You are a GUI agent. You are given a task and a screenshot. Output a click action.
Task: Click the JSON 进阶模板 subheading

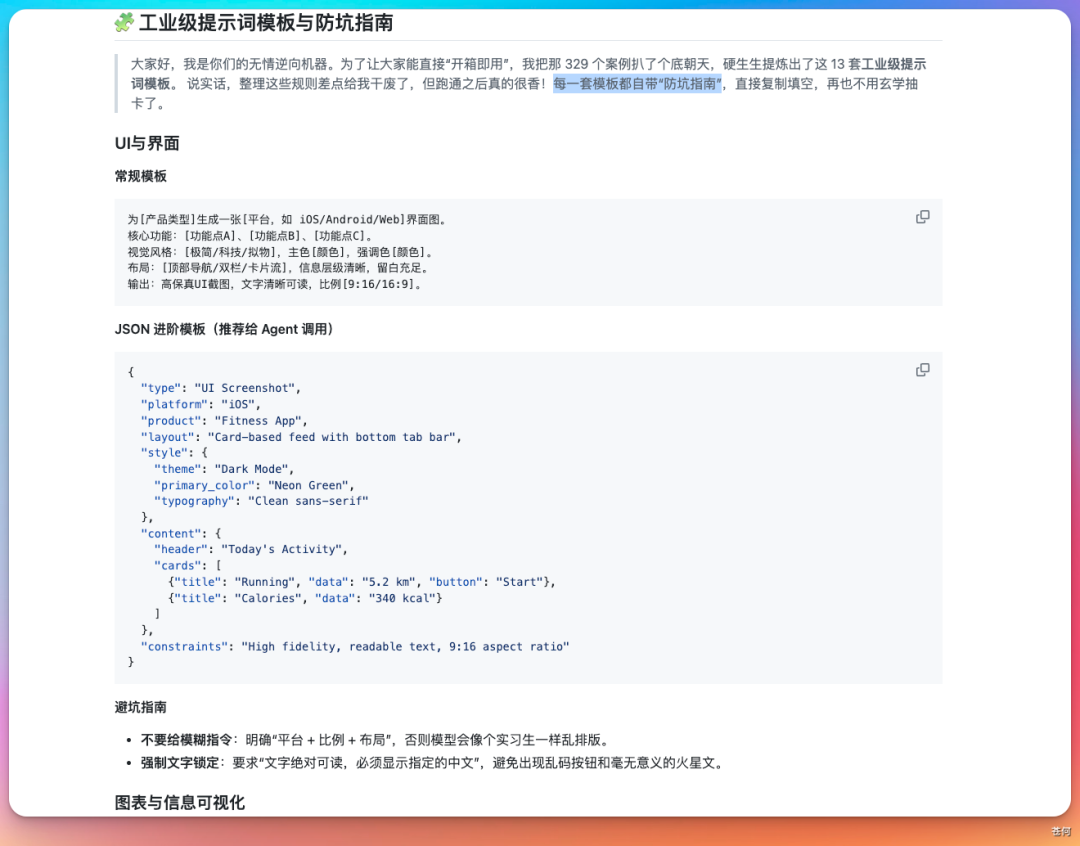pyautogui.click(x=224, y=329)
